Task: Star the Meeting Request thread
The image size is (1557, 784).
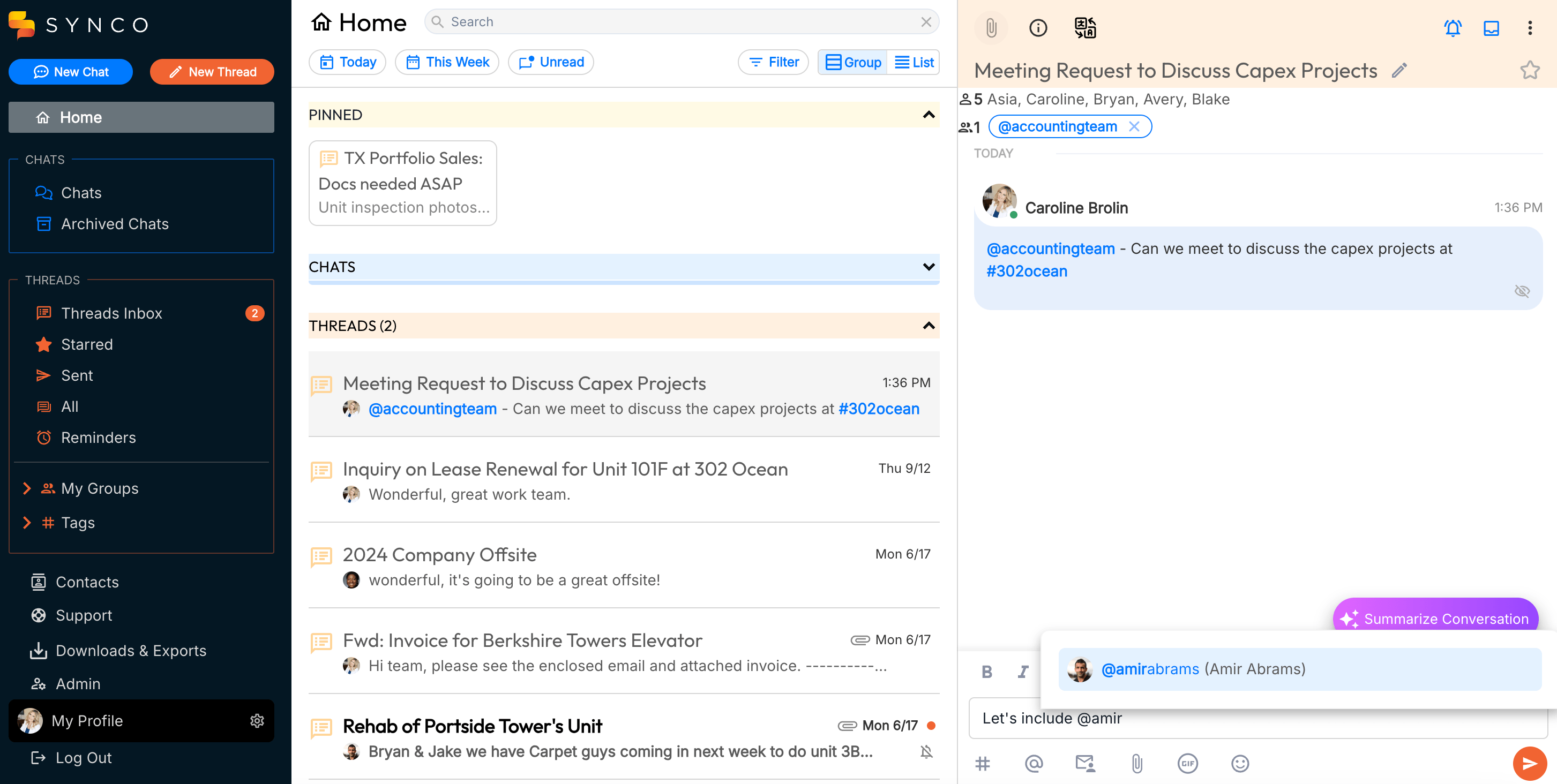Action: (1529, 71)
